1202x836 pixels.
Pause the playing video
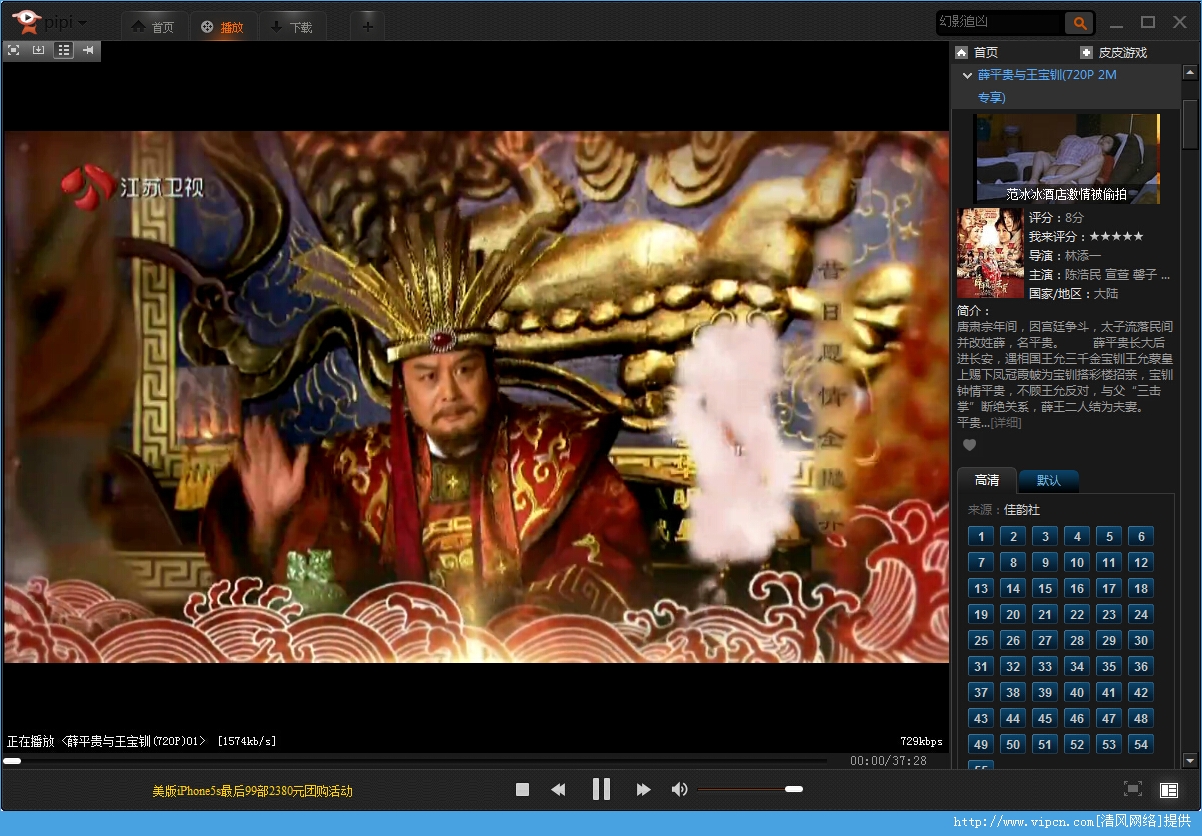(601, 790)
